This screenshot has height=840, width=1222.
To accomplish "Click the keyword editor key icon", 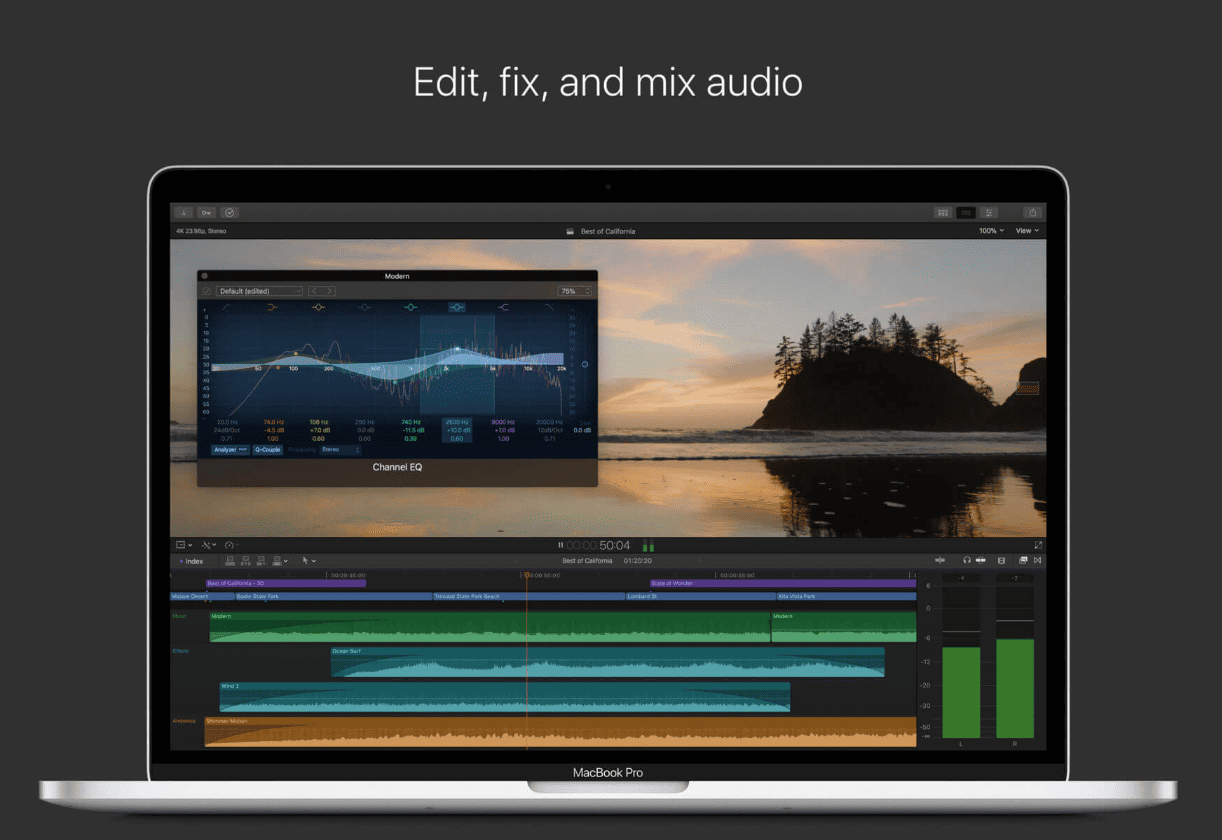I will coord(206,212).
